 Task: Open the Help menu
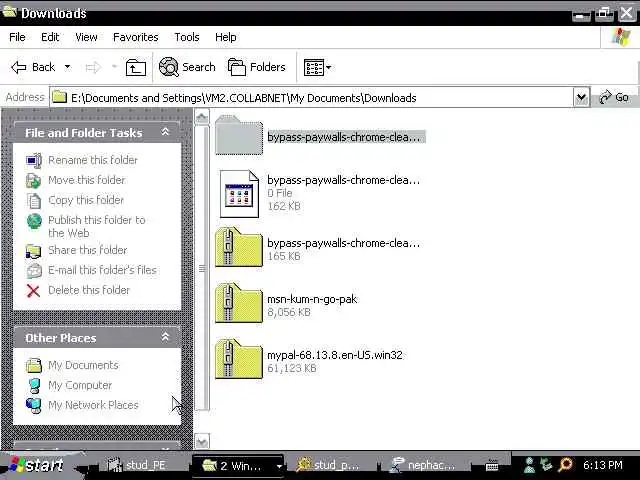pyautogui.click(x=226, y=37)
